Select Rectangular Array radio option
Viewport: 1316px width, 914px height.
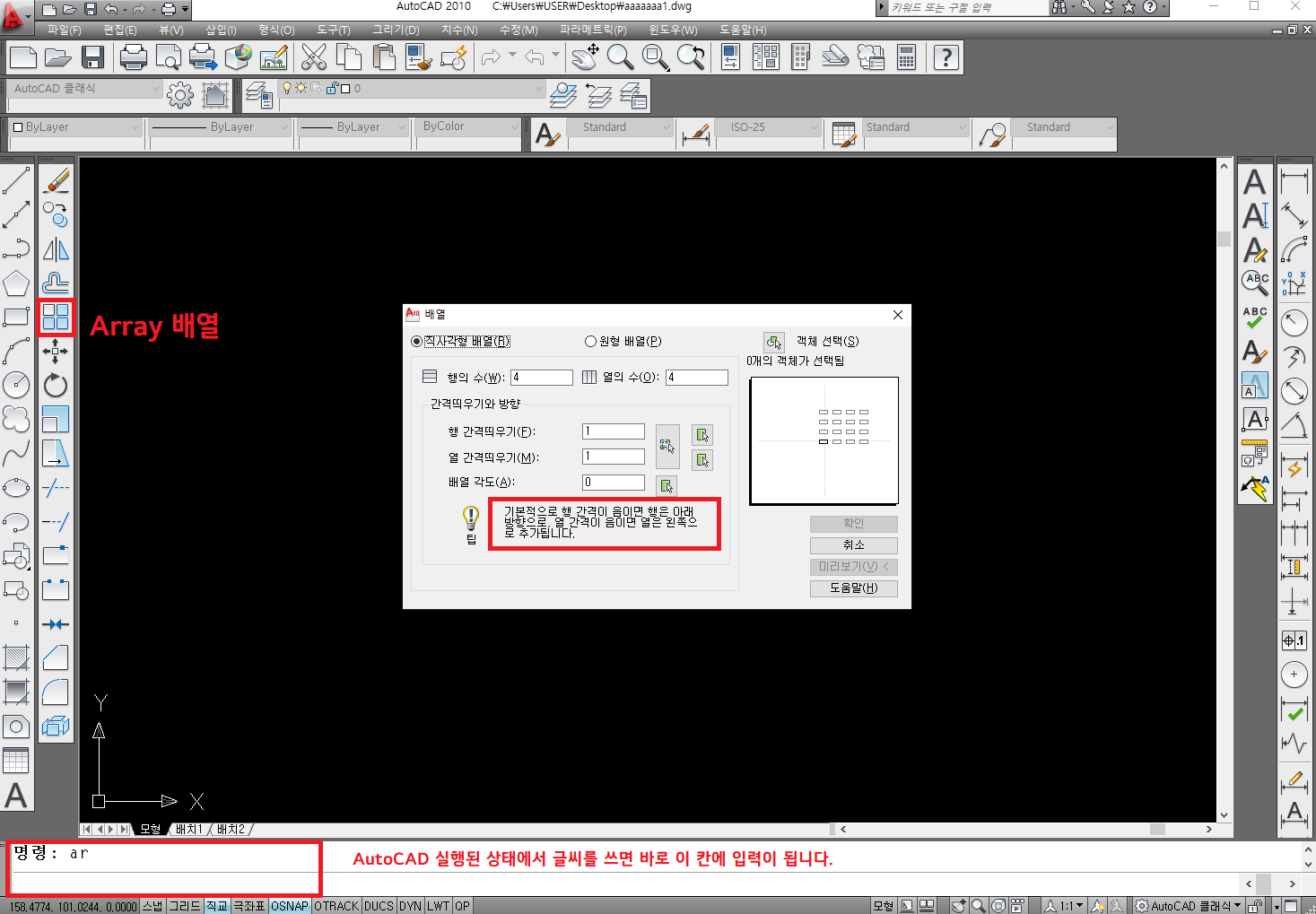[x=461, y=341]
